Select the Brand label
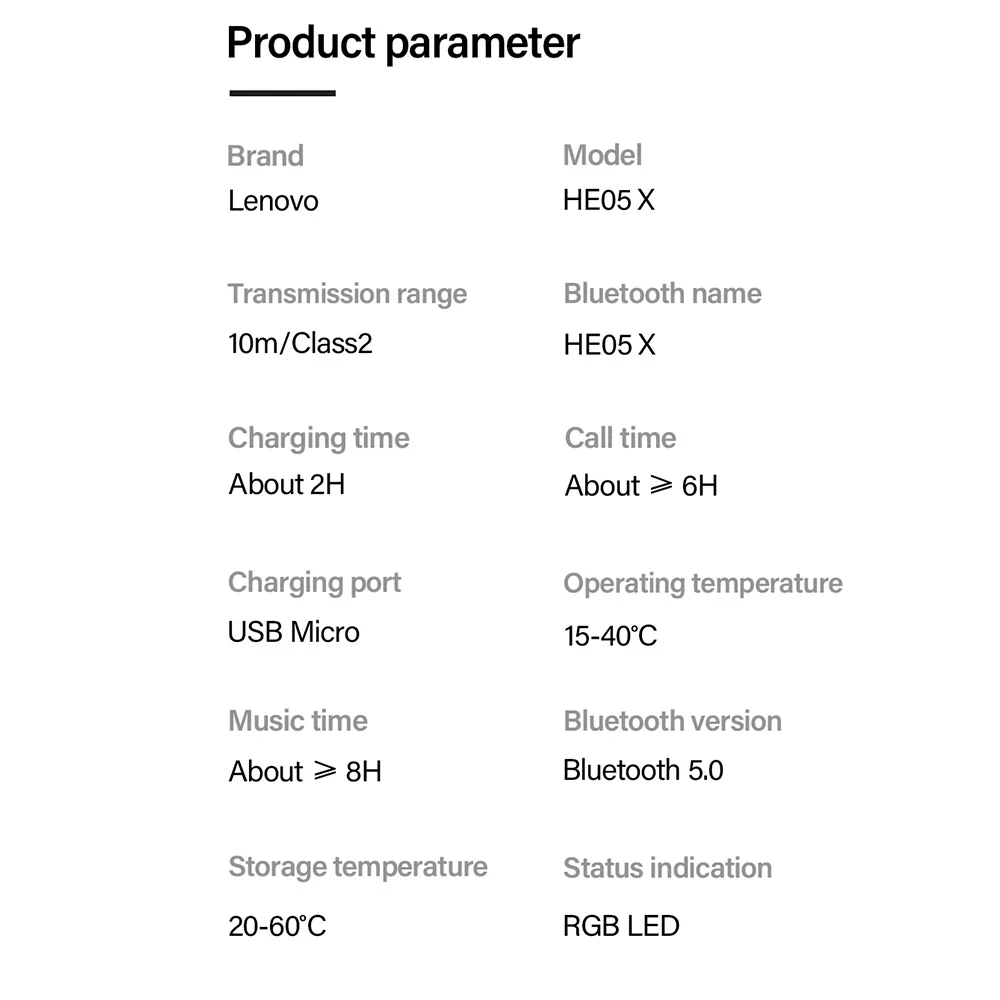The image size is (1000, 1000). tap(265, 156)
